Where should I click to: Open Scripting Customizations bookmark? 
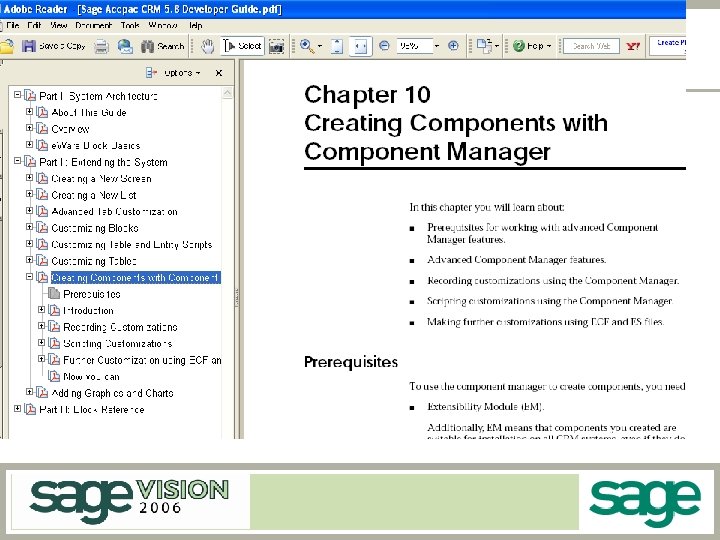(x=118, y=344)
